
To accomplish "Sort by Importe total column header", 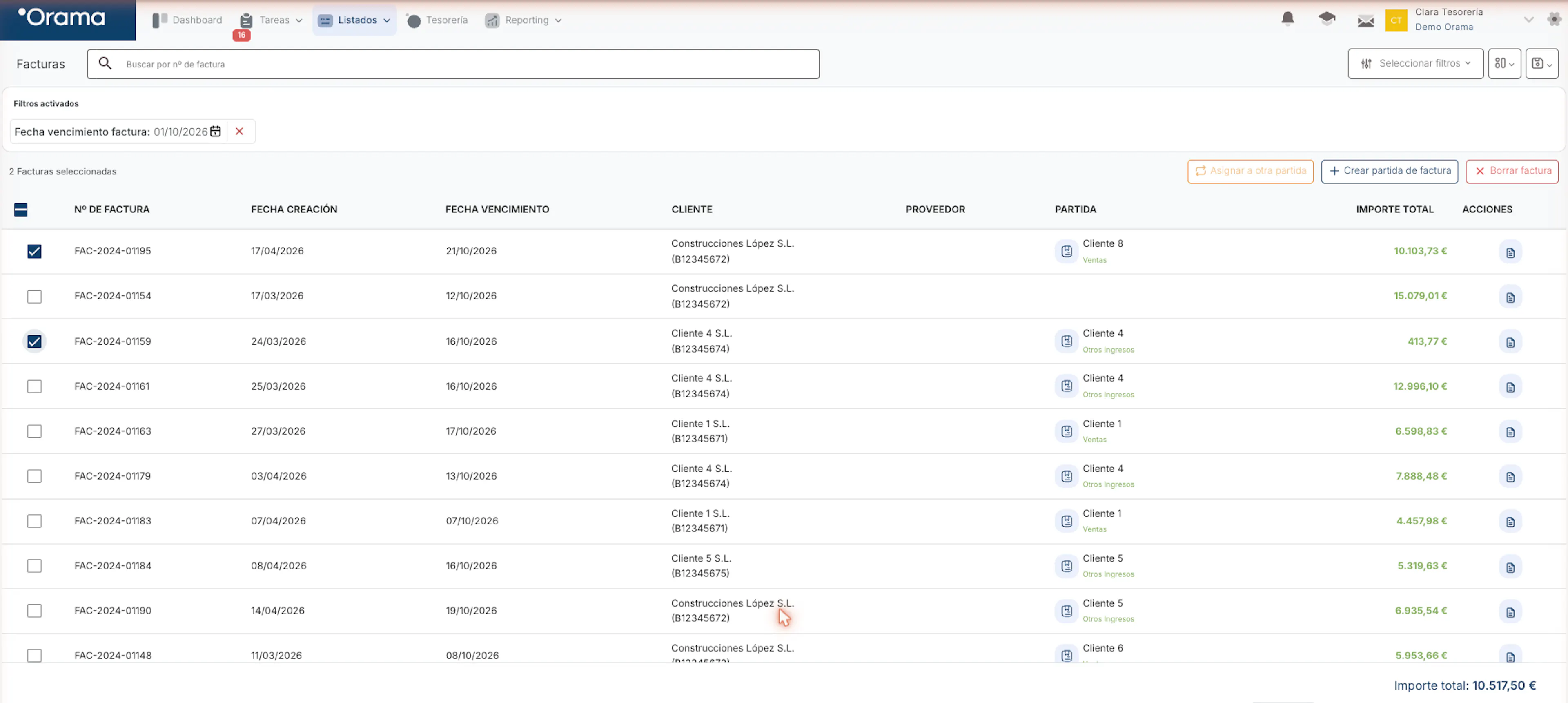I will [1394, 210].
